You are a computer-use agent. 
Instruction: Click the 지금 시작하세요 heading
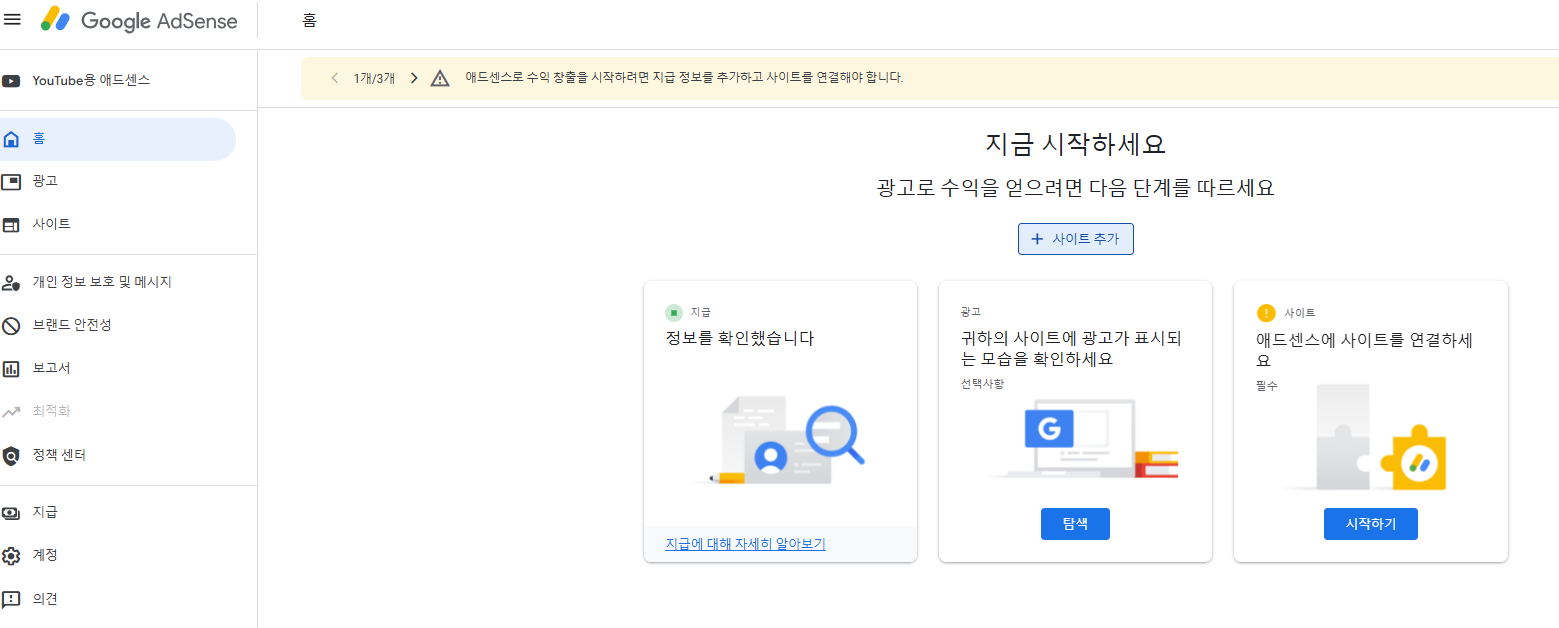coord(1076,144)
